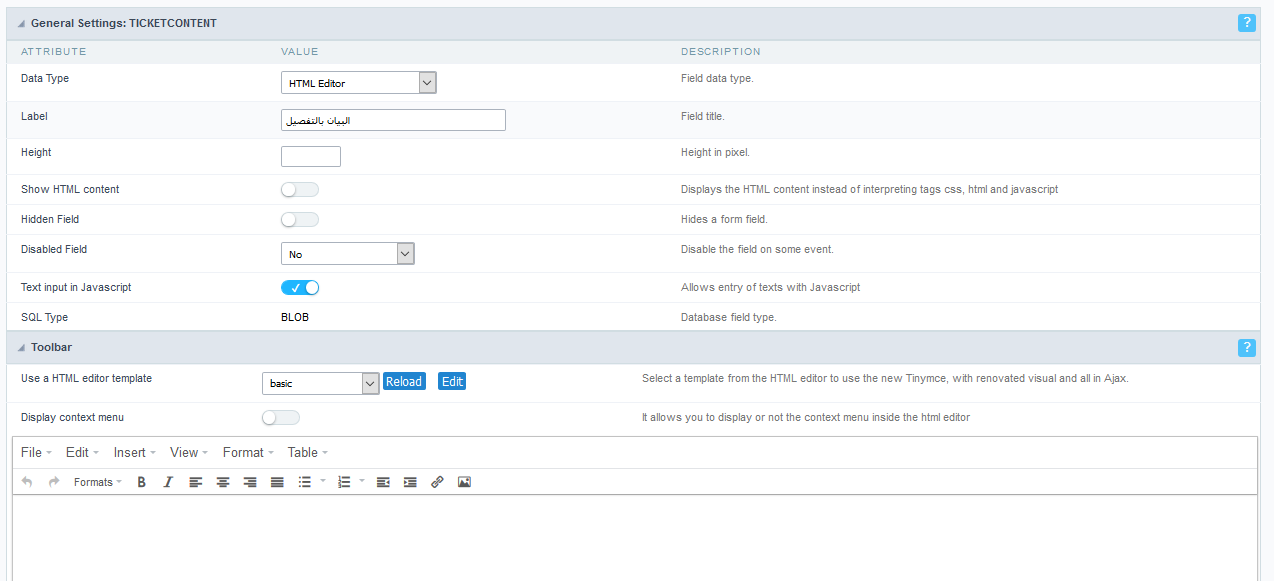Open help for General Settings section
Image resolution: width=1274 pixels, height=581 pixels.
1246,23
